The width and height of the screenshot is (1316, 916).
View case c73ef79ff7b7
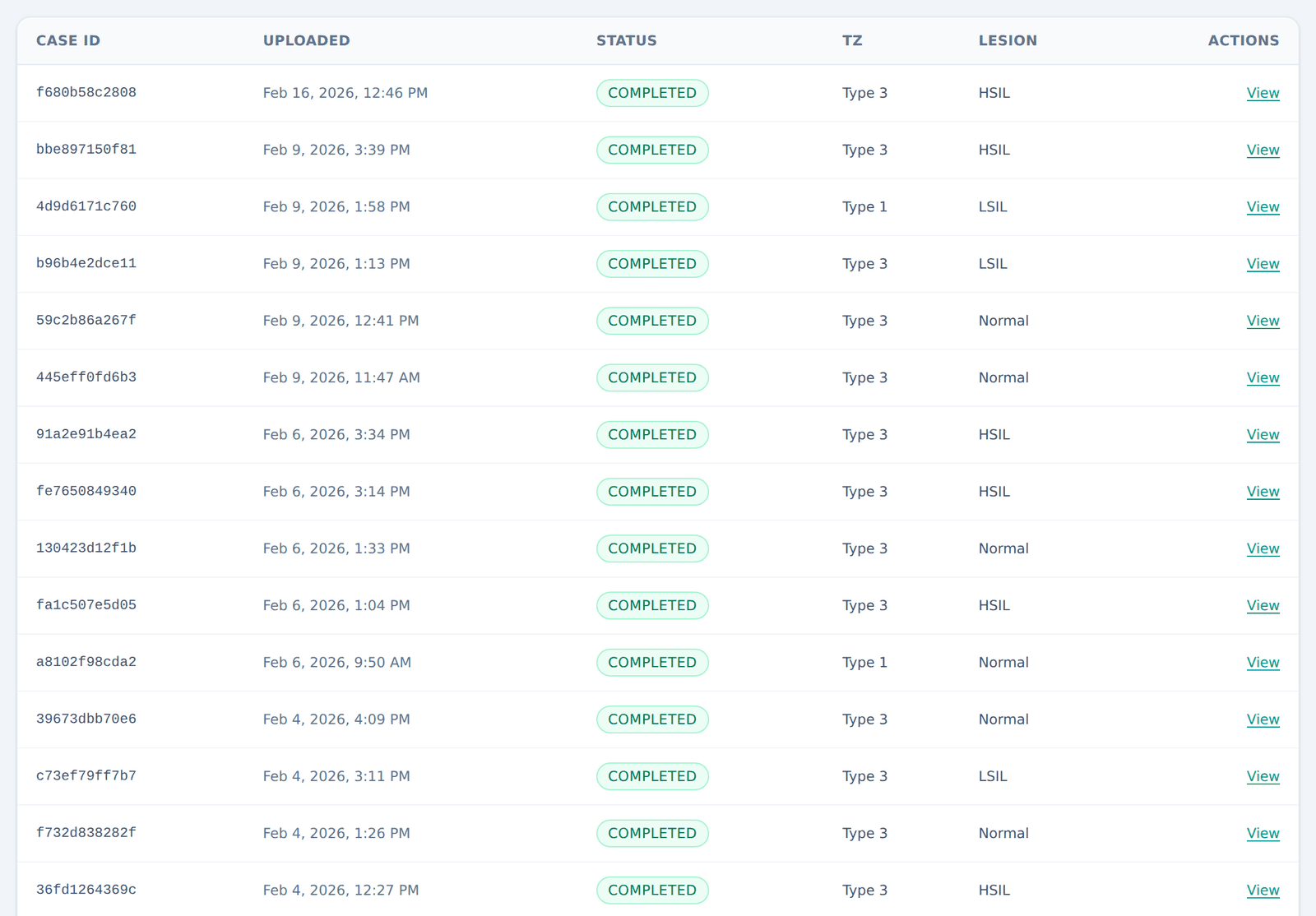pyautogui.click(x=1263, y=776)
